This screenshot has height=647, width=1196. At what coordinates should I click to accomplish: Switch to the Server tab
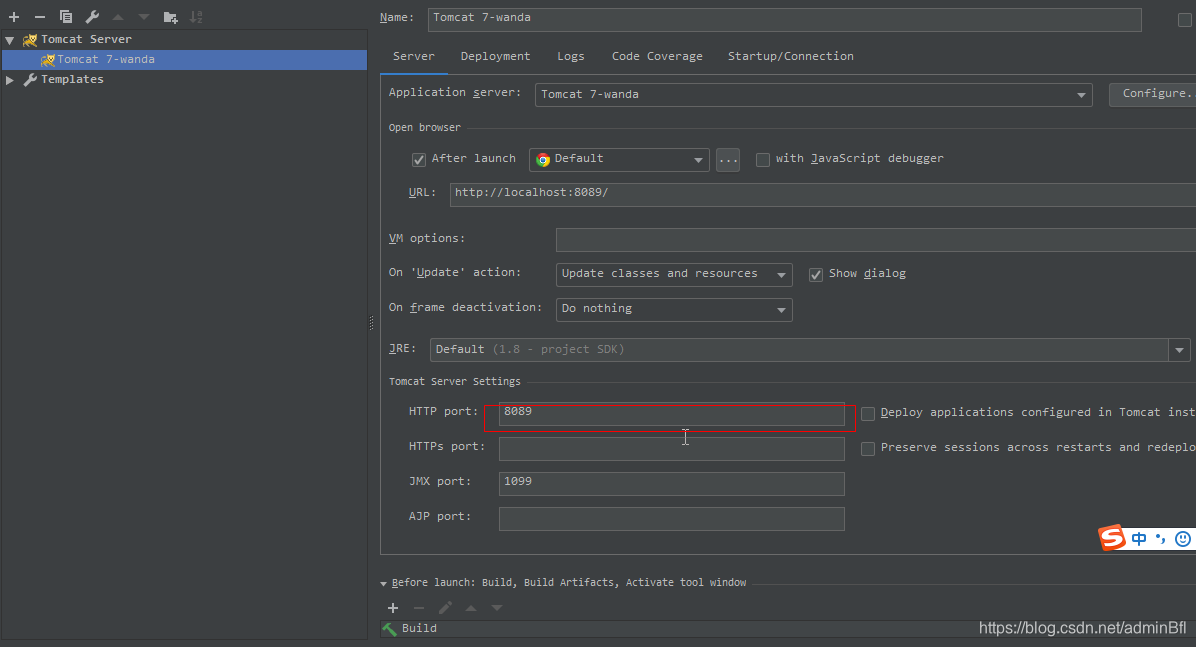pyautogui.click(x=413, y=56)
